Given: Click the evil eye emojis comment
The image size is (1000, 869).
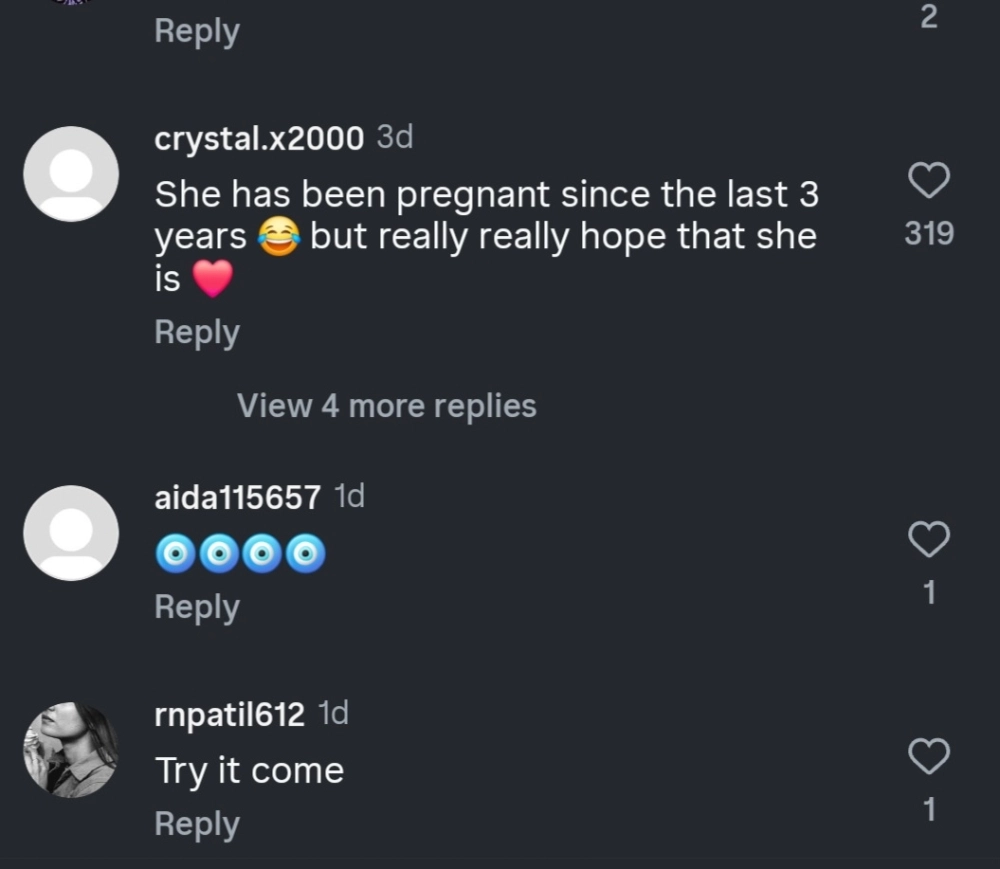Looking at the screenshot, I should 240,553.
